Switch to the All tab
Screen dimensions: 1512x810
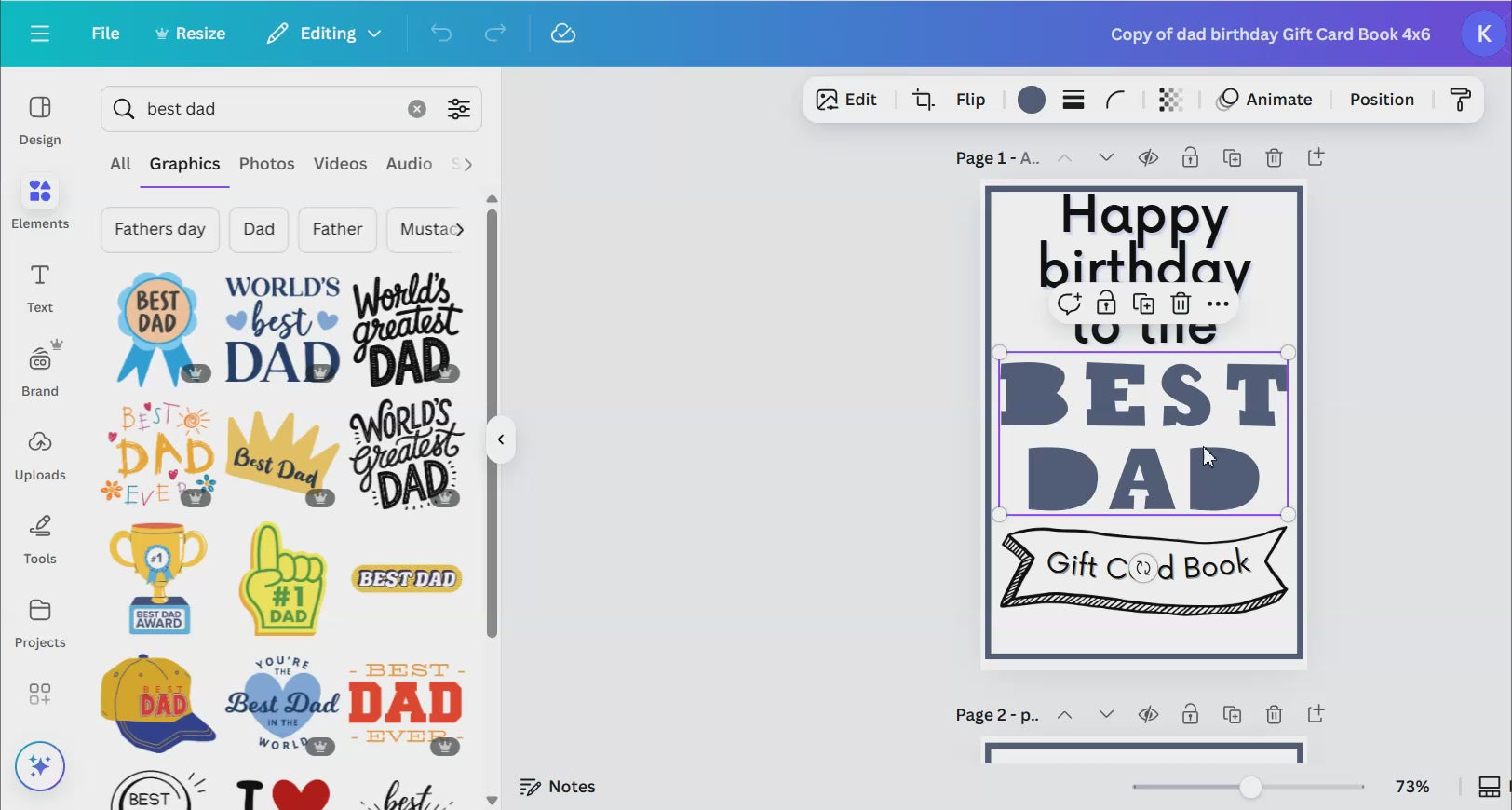[120, 164]
